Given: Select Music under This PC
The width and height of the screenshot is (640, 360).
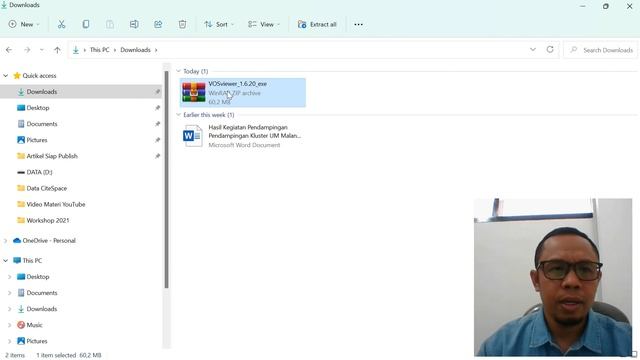Looking at the screenshot, I should (x=34, y=325).
